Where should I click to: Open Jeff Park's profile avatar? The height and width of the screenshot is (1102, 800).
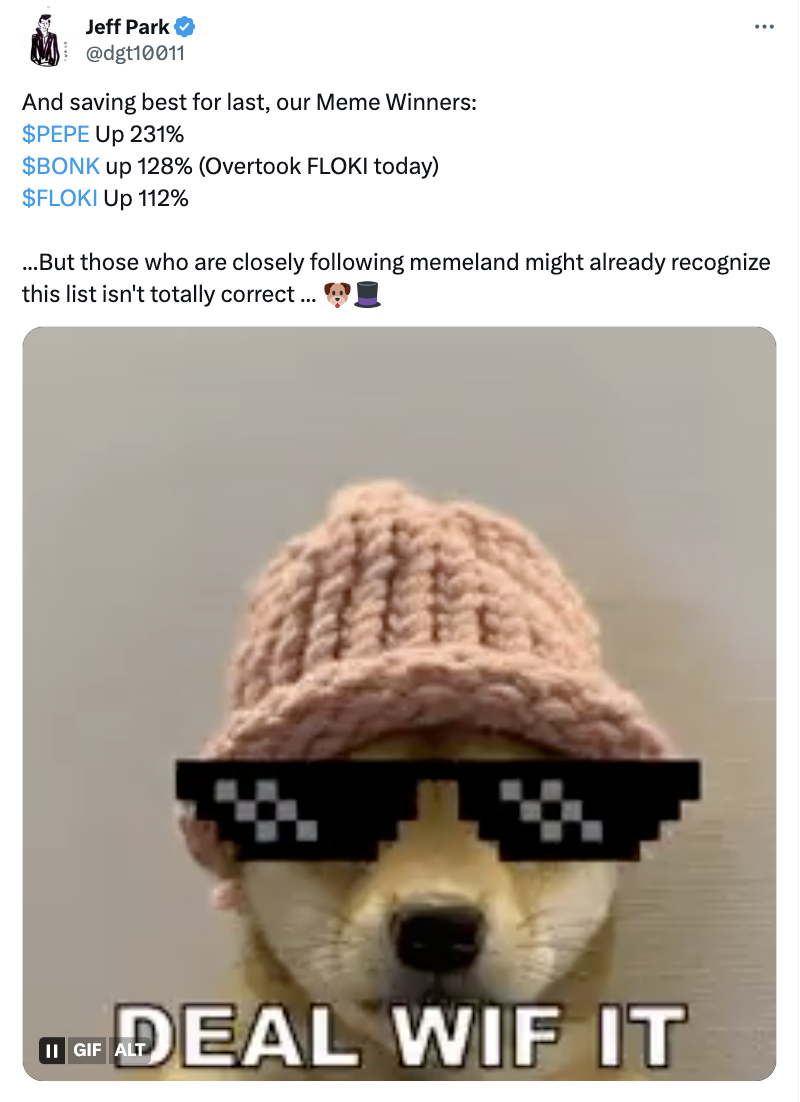point(46,41)
